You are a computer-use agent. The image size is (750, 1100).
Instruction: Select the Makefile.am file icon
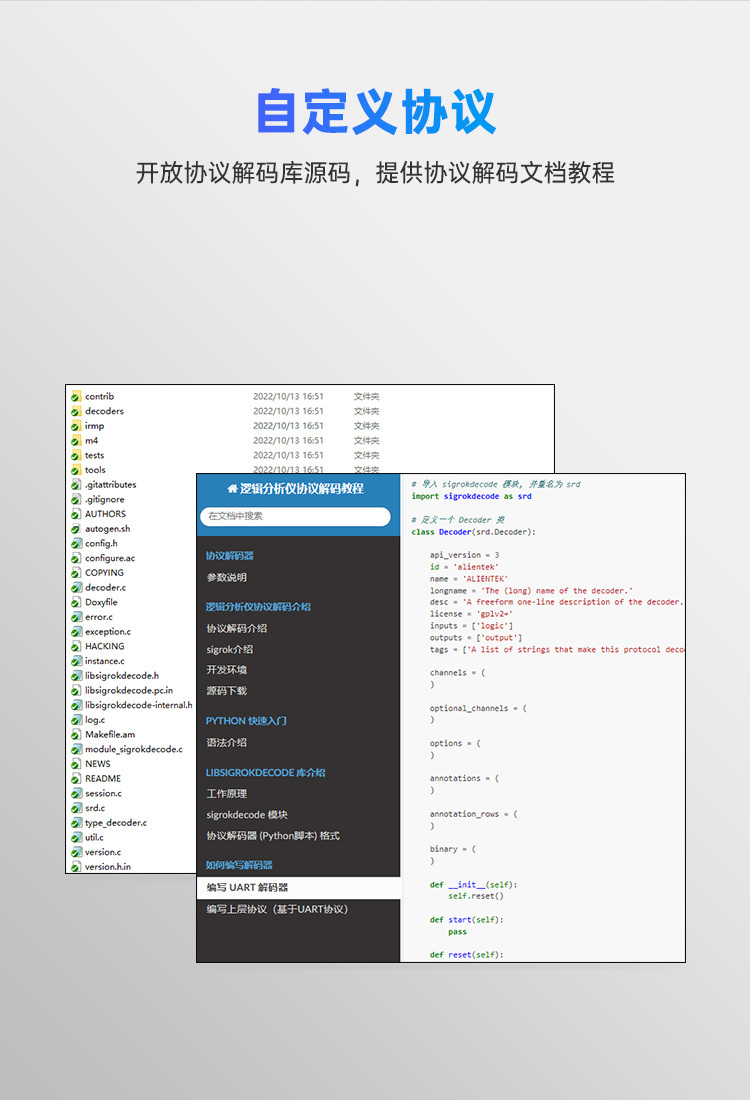click(x=76, y=735)
